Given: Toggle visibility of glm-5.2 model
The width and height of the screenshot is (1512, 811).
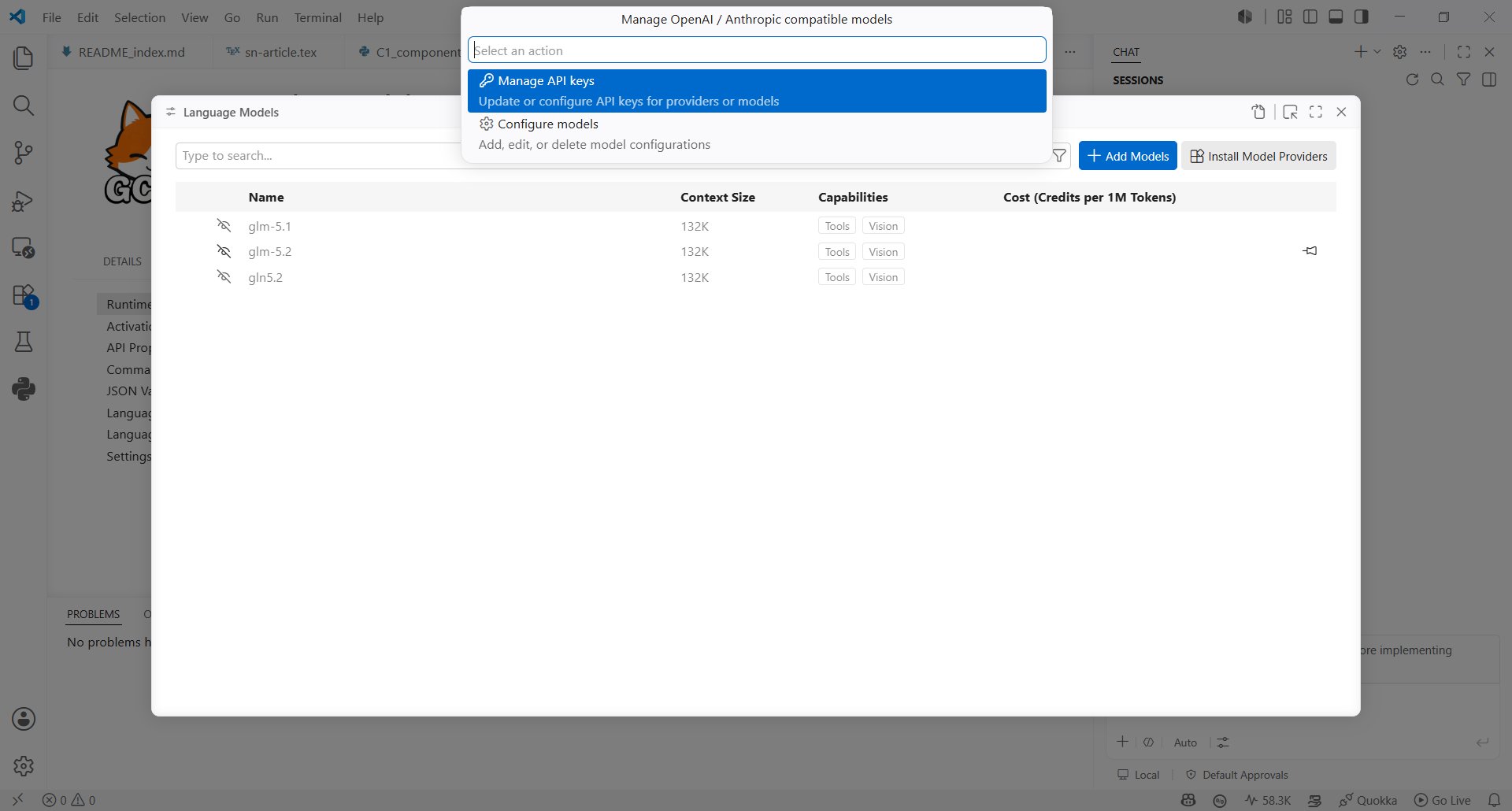Looking at the screenshot, I should point(224,251).
